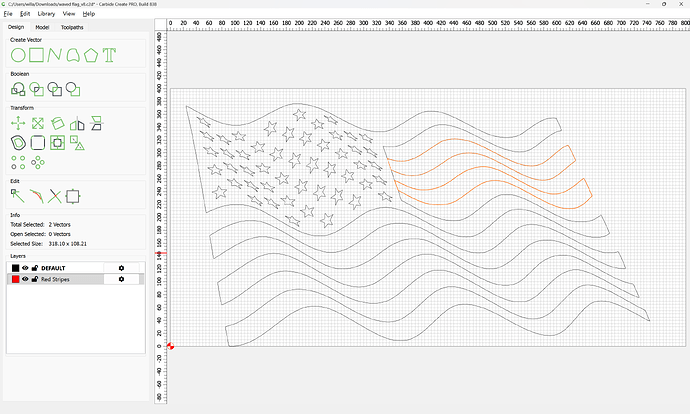Select the Rectangle vector tool
Image resolution: width=690 pixels, height=414 pixels.
37,55
